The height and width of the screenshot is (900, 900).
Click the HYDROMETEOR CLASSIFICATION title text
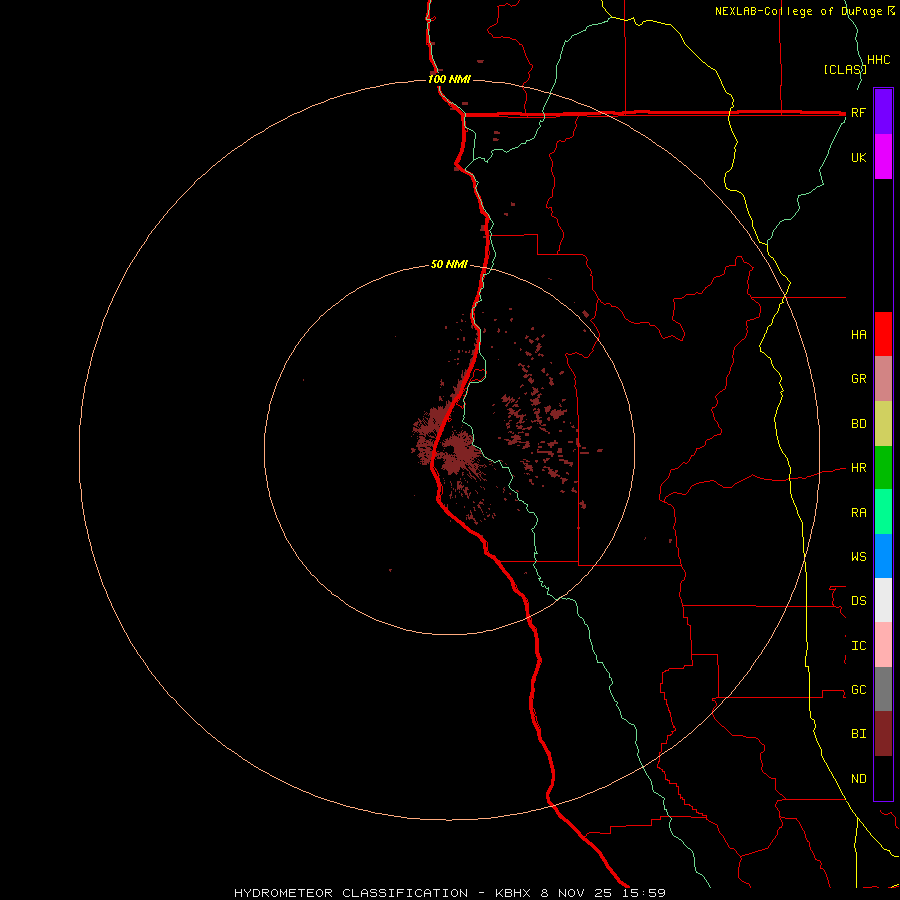(351, 893)
